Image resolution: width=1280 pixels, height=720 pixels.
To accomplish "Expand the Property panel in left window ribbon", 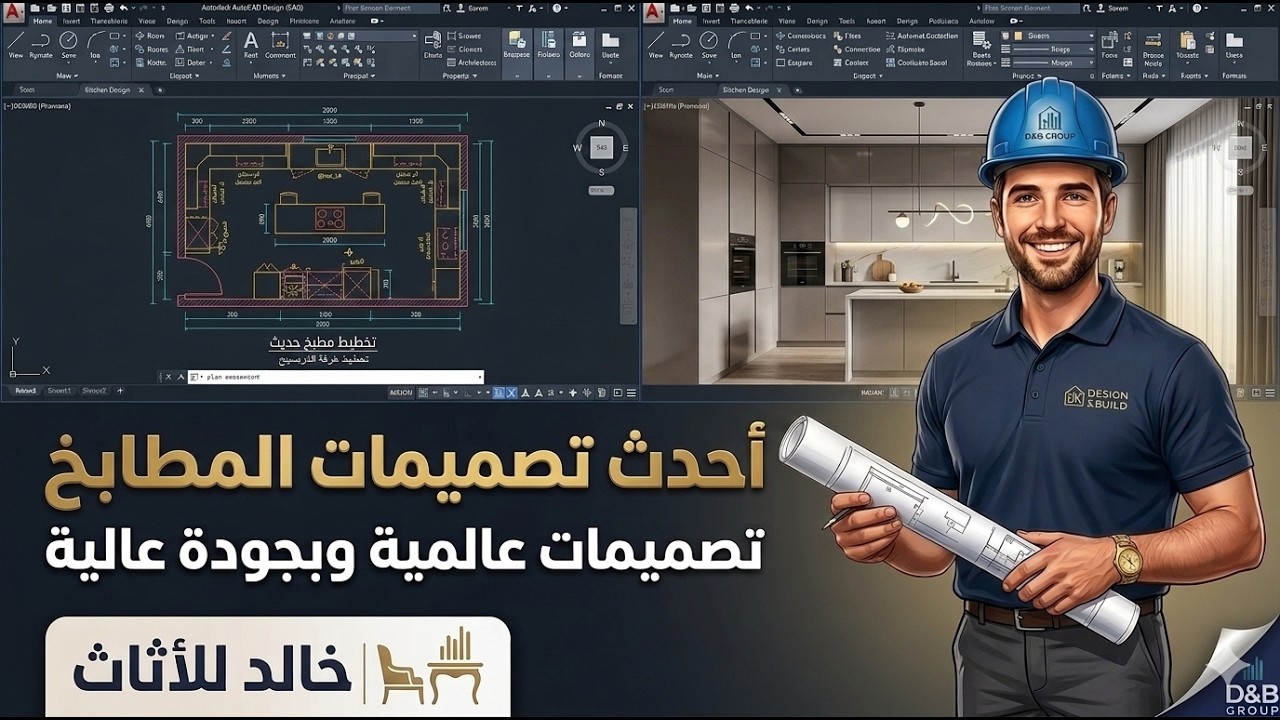I will coord(460,76).
